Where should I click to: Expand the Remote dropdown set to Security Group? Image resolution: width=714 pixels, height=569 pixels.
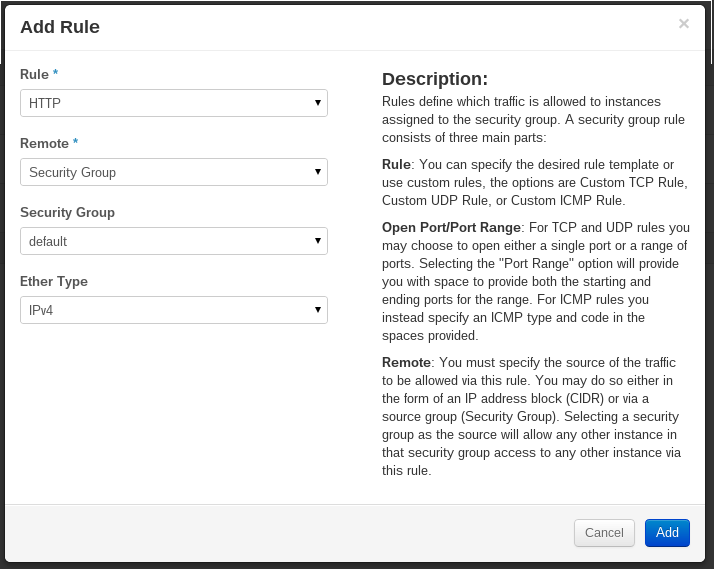point(174,172)
